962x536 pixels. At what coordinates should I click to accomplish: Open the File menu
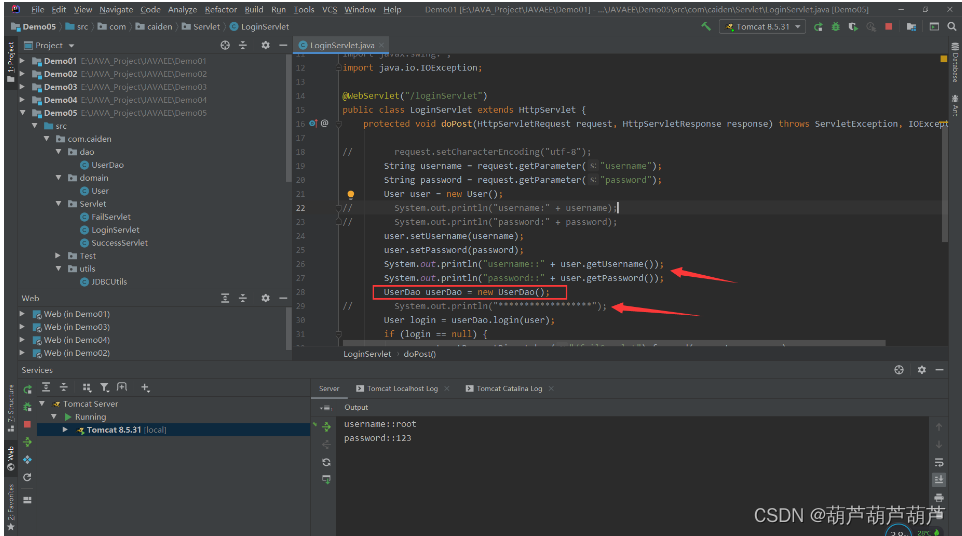(37, 9)
